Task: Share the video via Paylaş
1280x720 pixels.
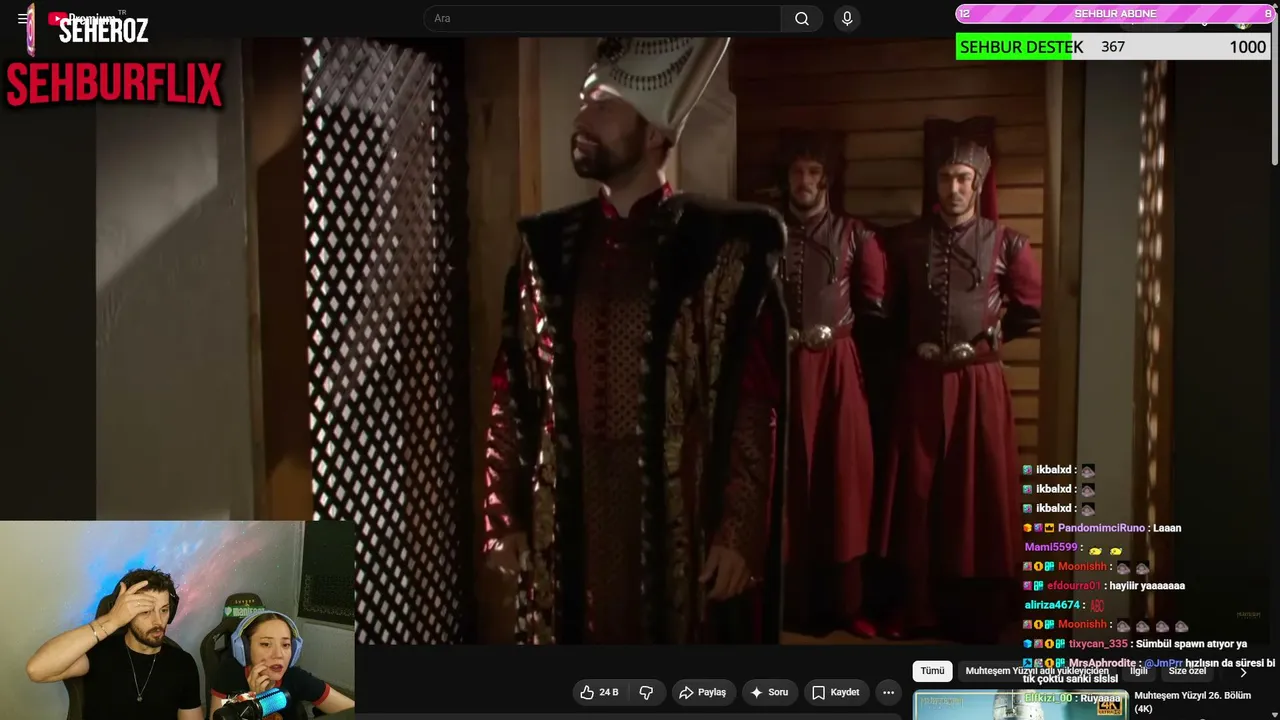Action: (x=702, y=692)
